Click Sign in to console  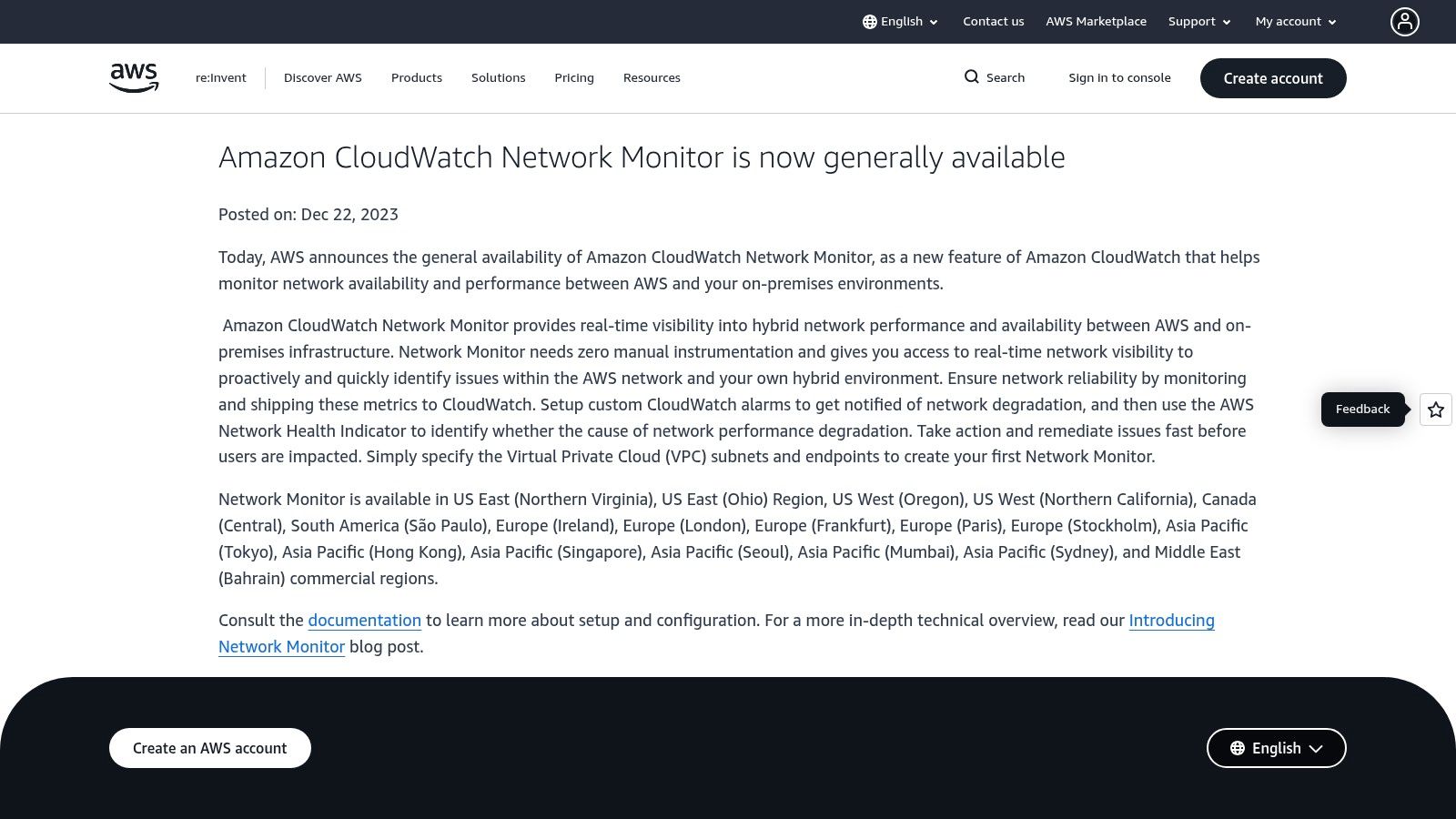click(1119, 77)
